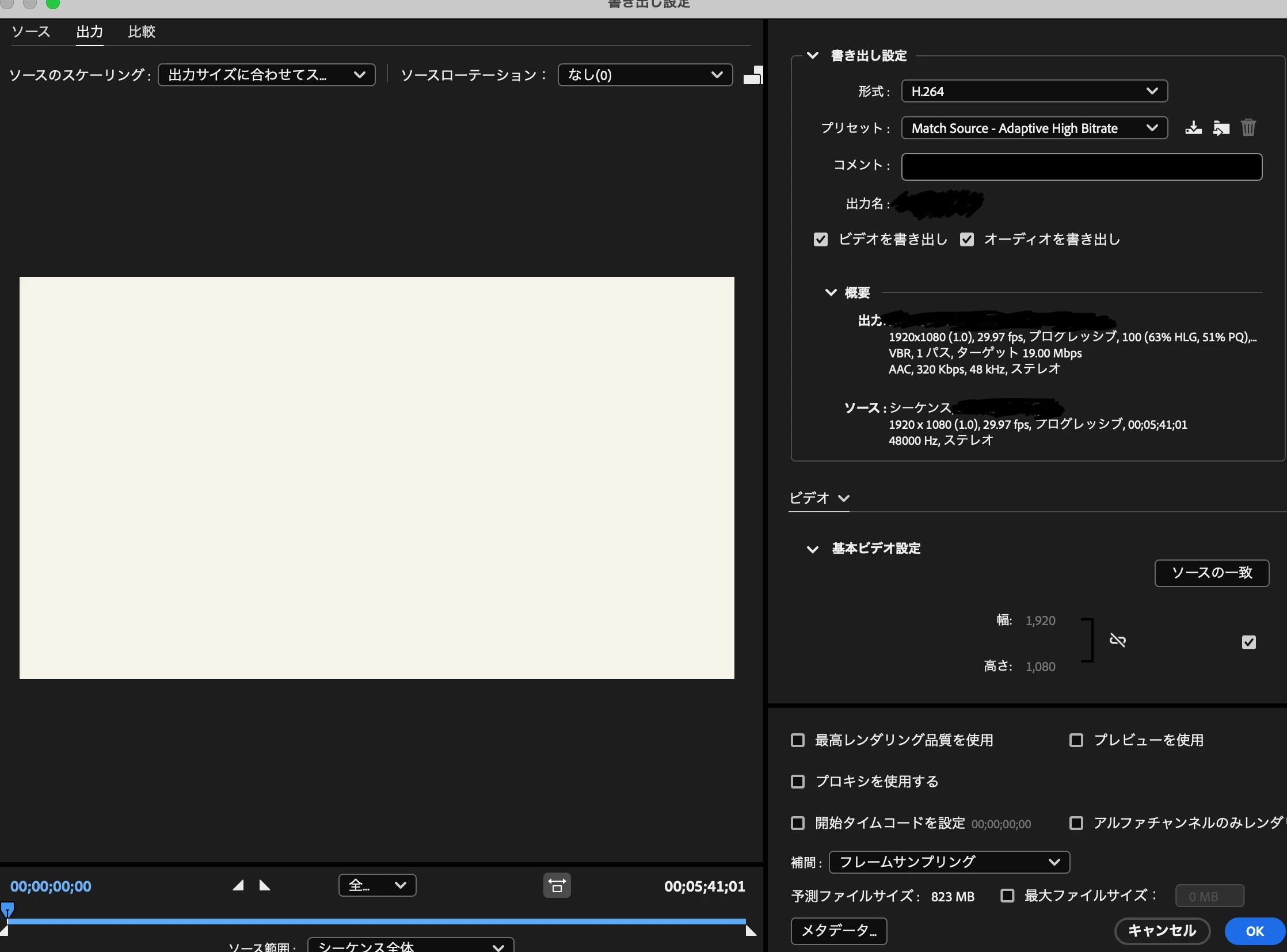Uncheck ビデオを書き出し checkbox
The height and width of the screenshot is (952, 1287).
coord(820,240)
